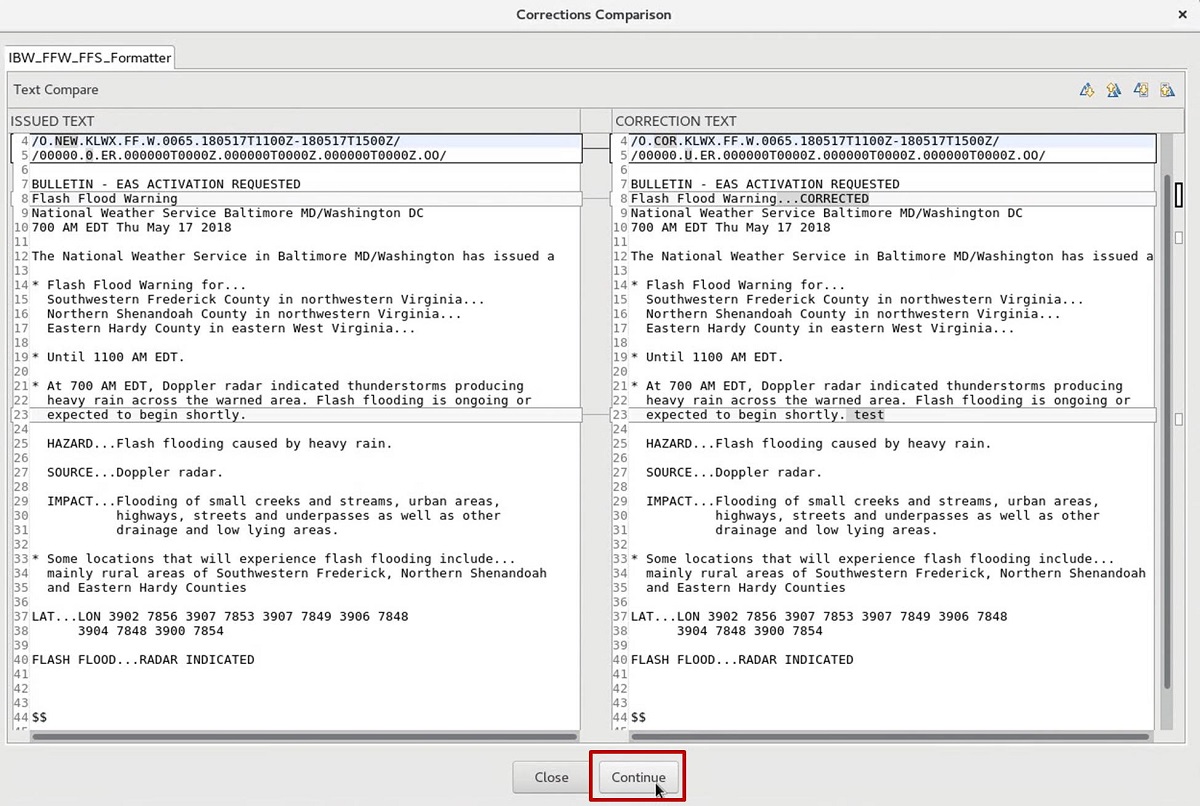Click '* Until 1100 AM EDT.' in Issued Text

(x=108, y=357)
